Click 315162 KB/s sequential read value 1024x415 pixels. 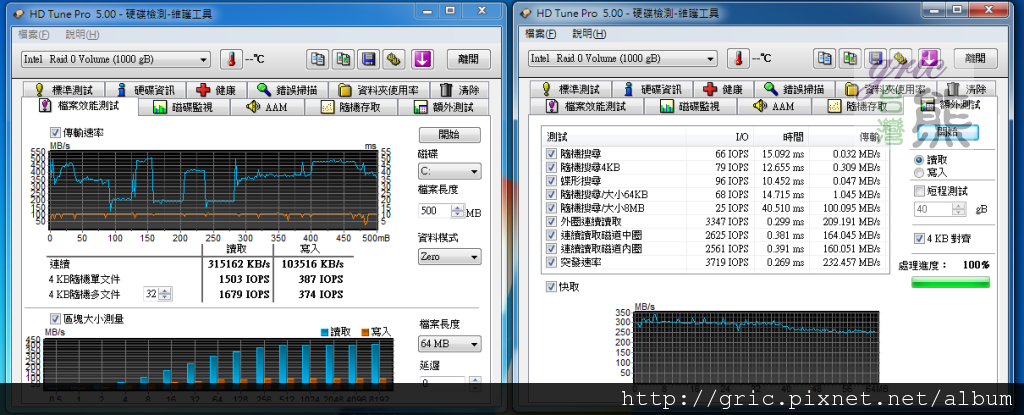pos(238,265)
